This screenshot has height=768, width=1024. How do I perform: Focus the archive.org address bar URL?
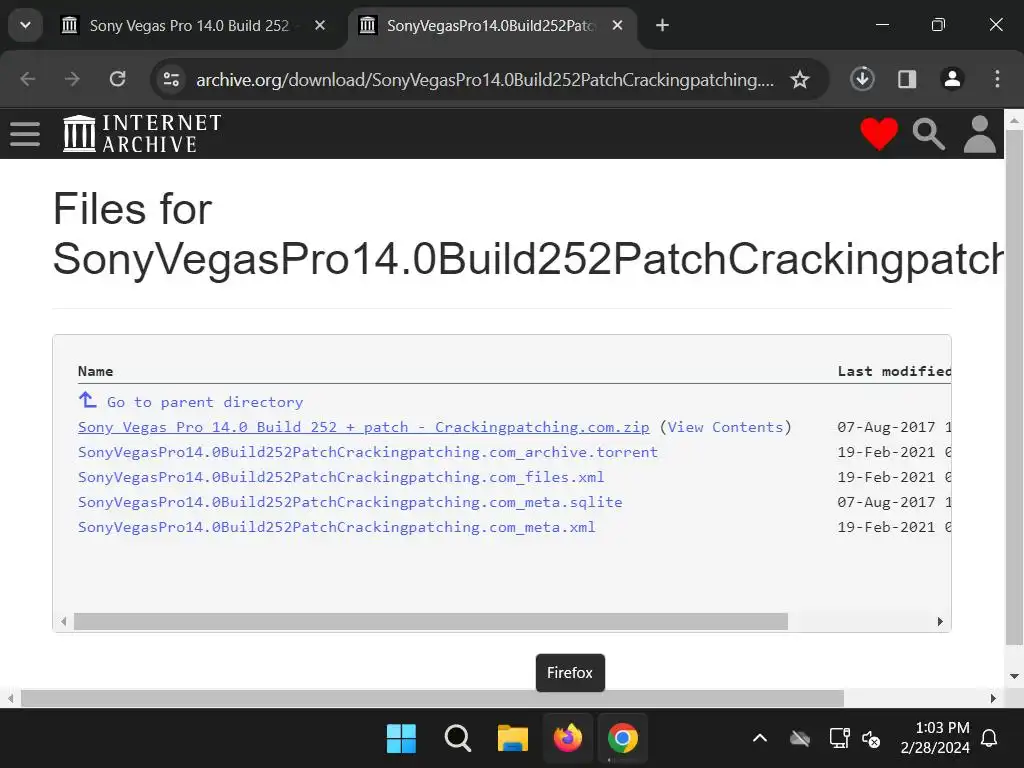point(485,80)
